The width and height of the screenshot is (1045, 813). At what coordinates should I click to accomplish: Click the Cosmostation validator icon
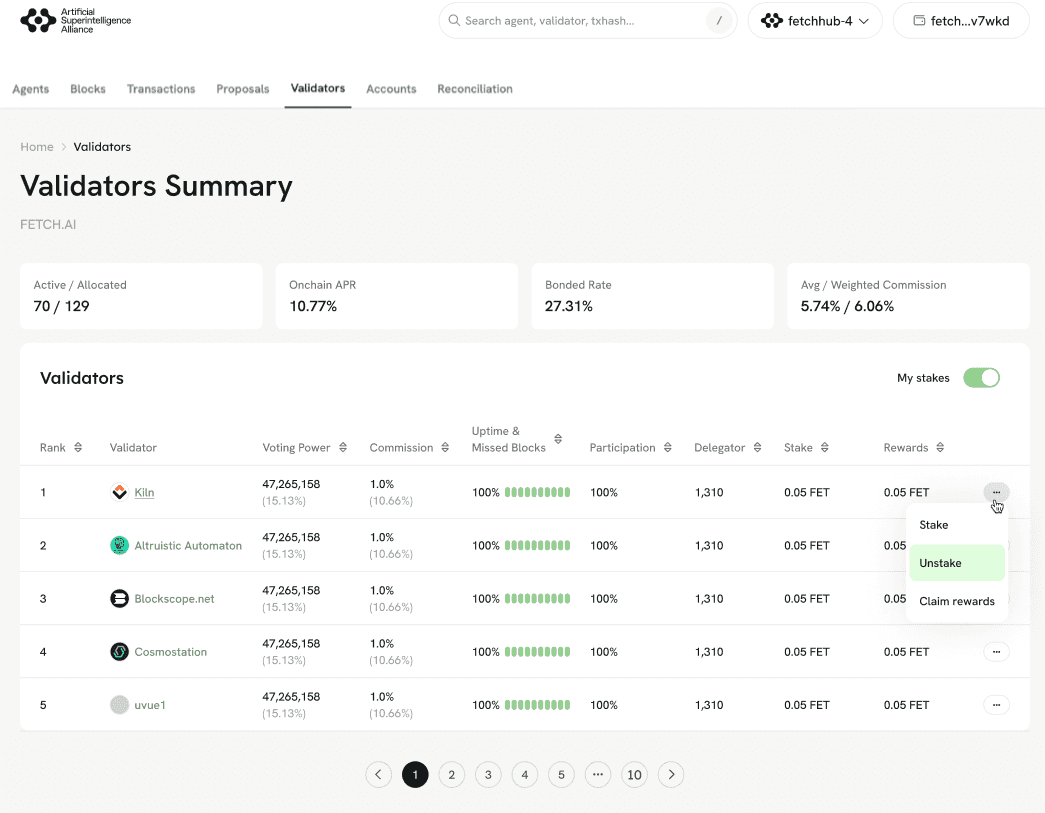pos(119,651)
